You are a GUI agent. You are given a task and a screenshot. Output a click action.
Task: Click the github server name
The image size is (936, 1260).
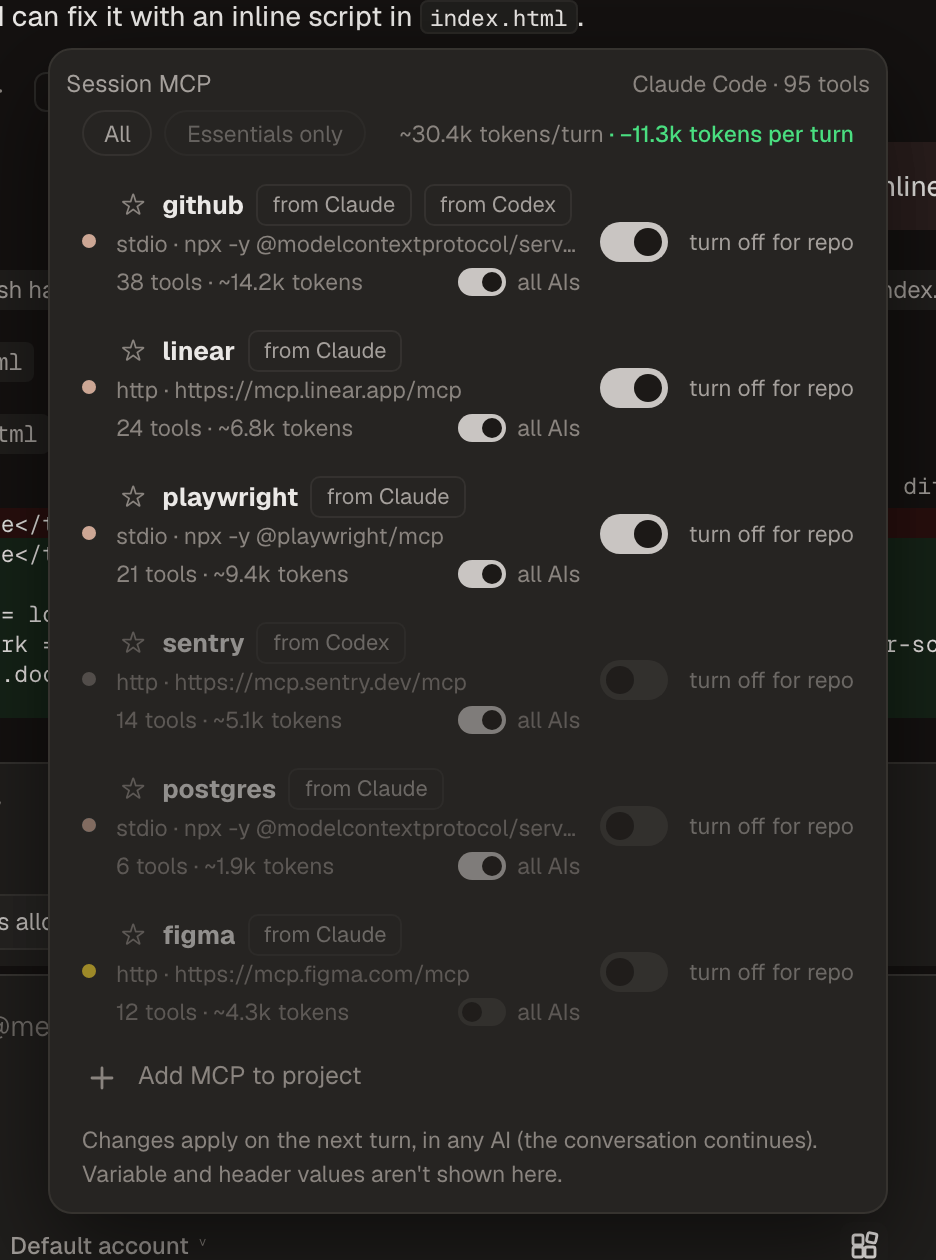203,205
